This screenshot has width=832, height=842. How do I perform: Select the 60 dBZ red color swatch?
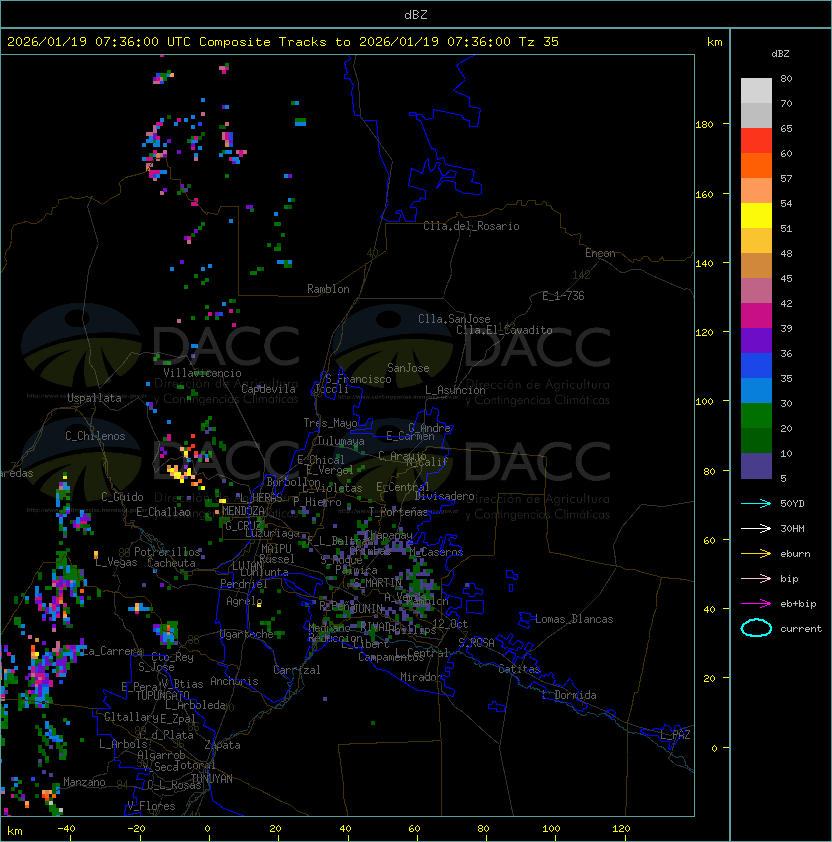pos(756,141)
